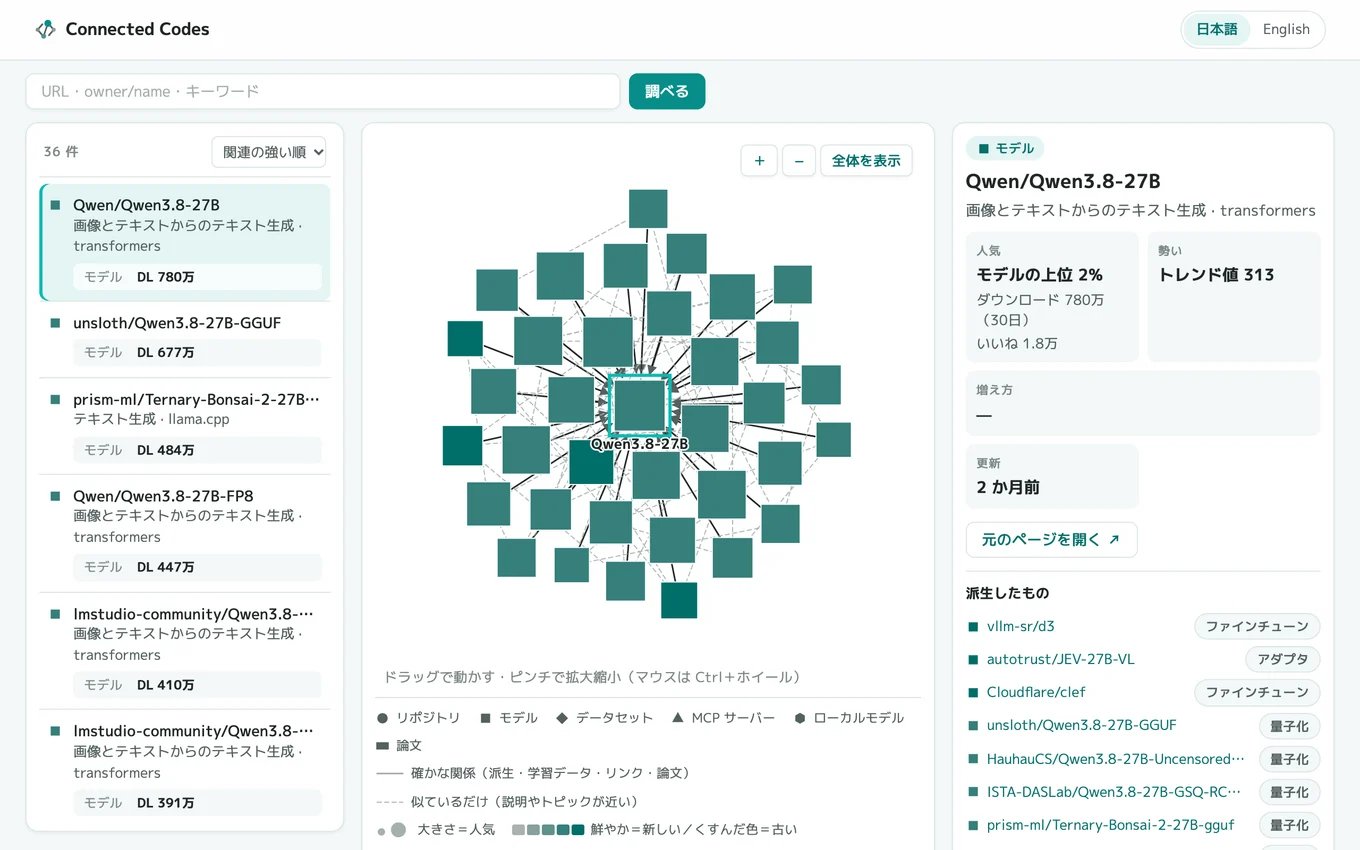Click the アダプタ badge beside autotrust/JEV-27B-VL

click(x=1283, y=660)
